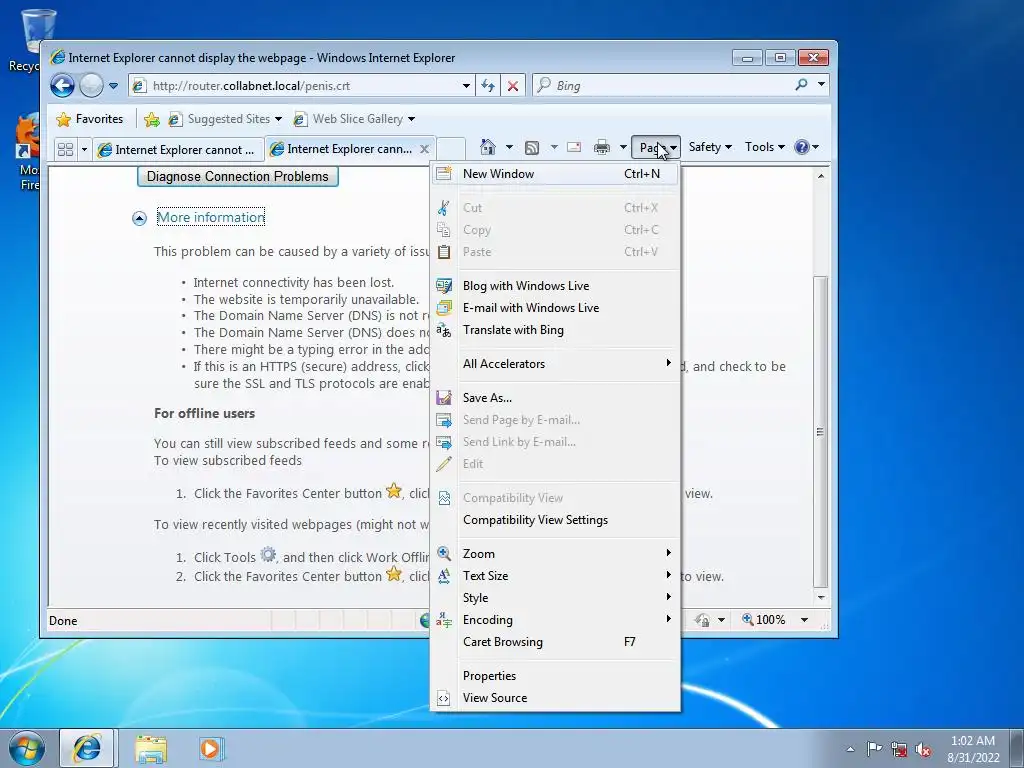Viewport: 1024px width, 768px height.
Task: Switch to the first Internet Explorer cannot tab
Action: (x=178, y=150)
